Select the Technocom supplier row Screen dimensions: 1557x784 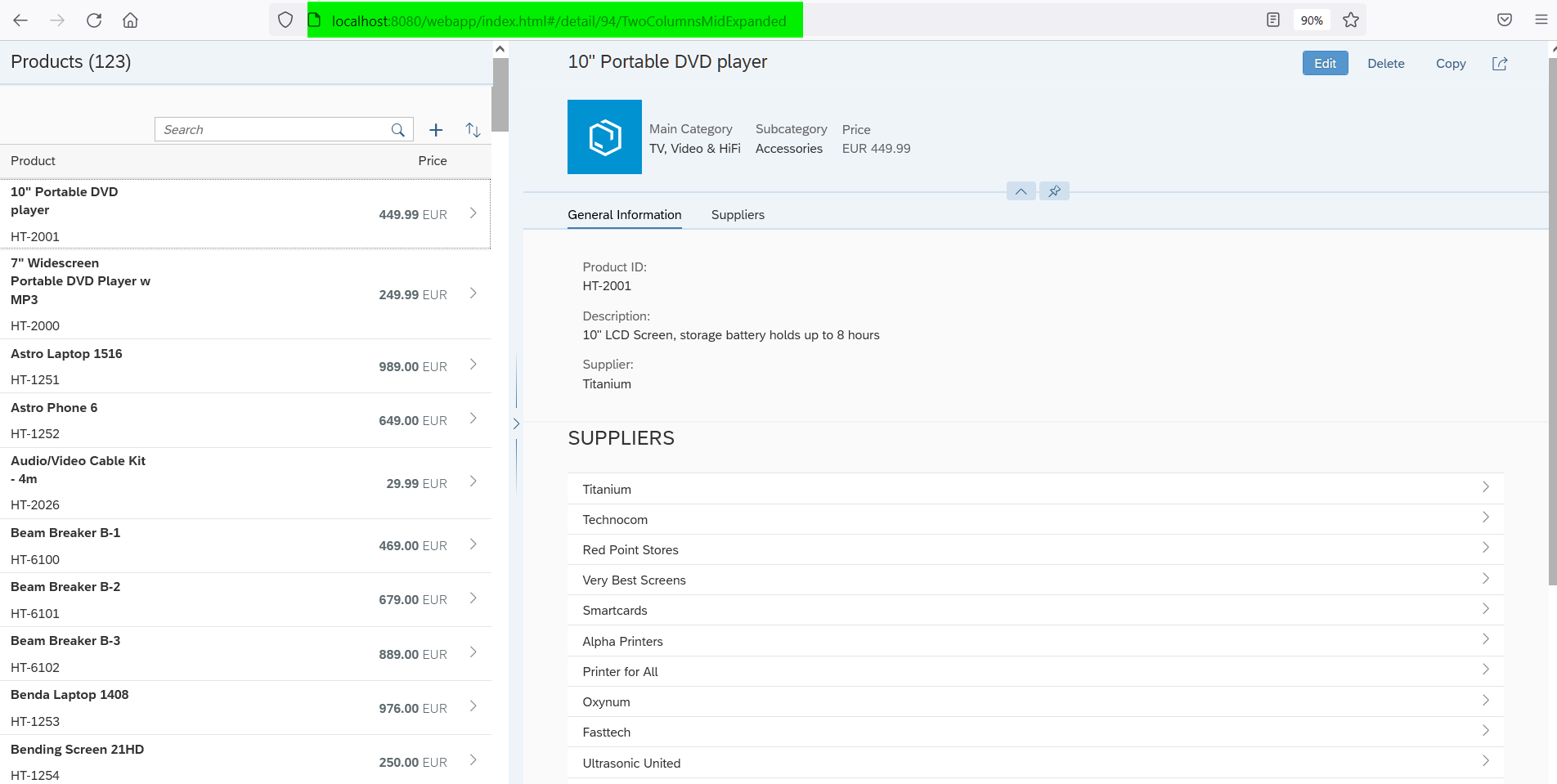click(1035, 519)
